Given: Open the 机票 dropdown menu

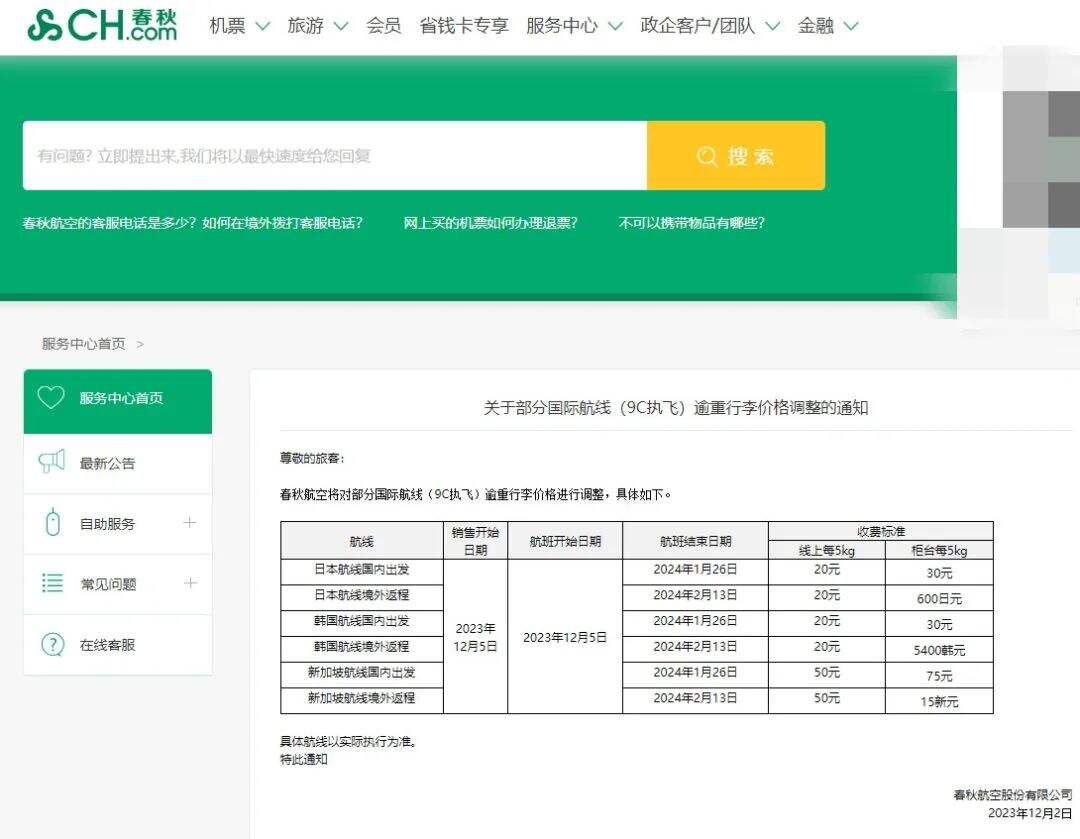Looking at the screenshot, I should 239,26.
